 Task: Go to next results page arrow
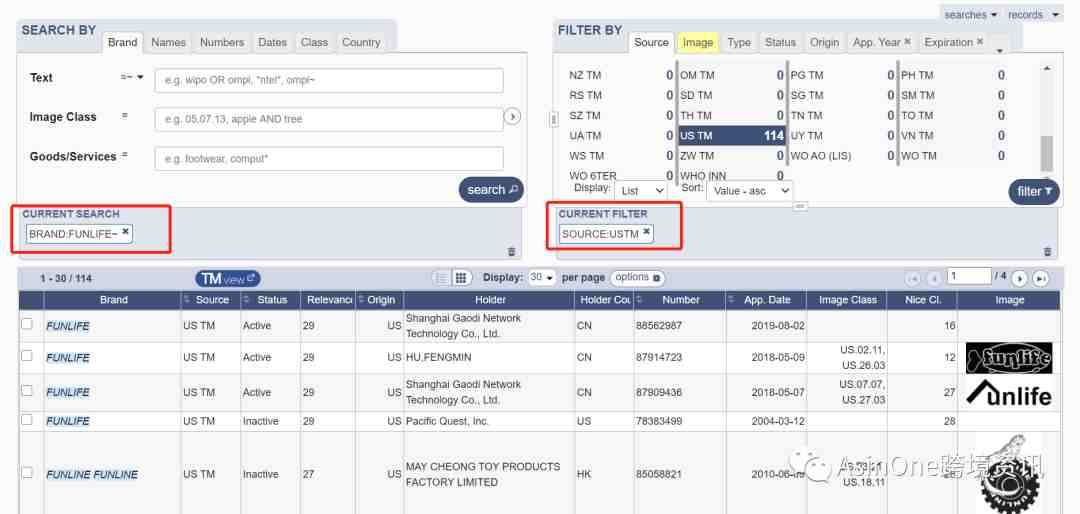1020,278
